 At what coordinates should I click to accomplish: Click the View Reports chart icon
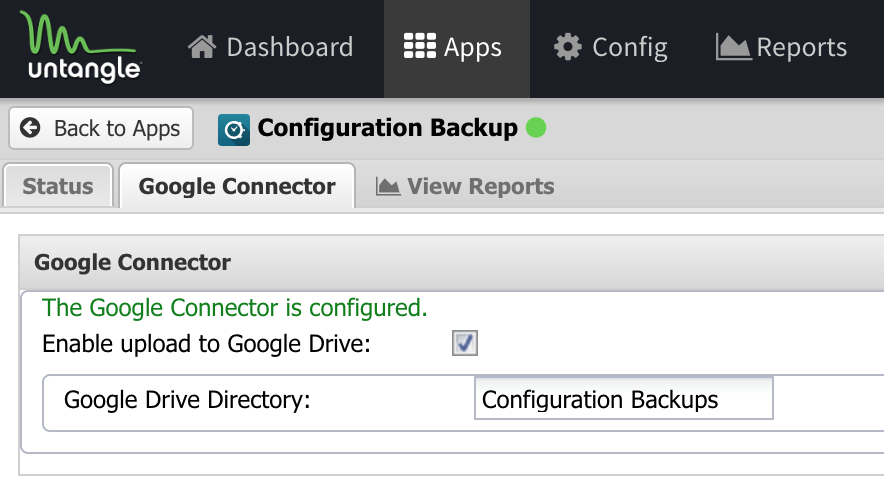click(388, 187)
